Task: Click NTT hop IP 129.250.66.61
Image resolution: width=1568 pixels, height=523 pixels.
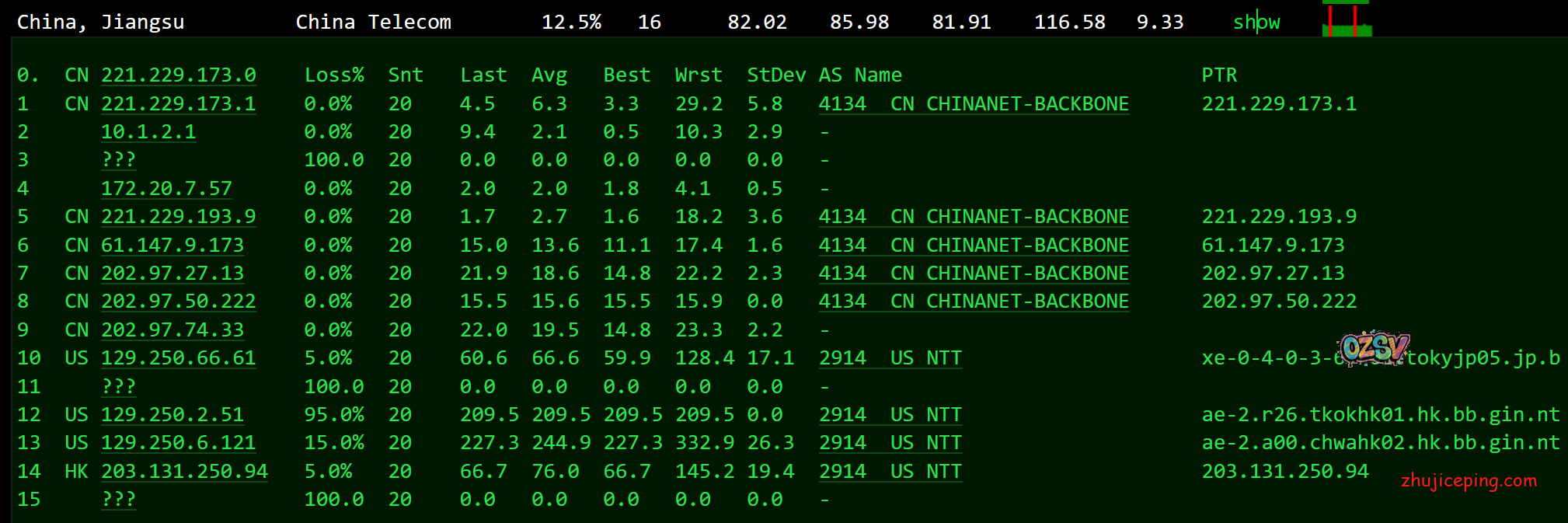Action: coord(178,358)
